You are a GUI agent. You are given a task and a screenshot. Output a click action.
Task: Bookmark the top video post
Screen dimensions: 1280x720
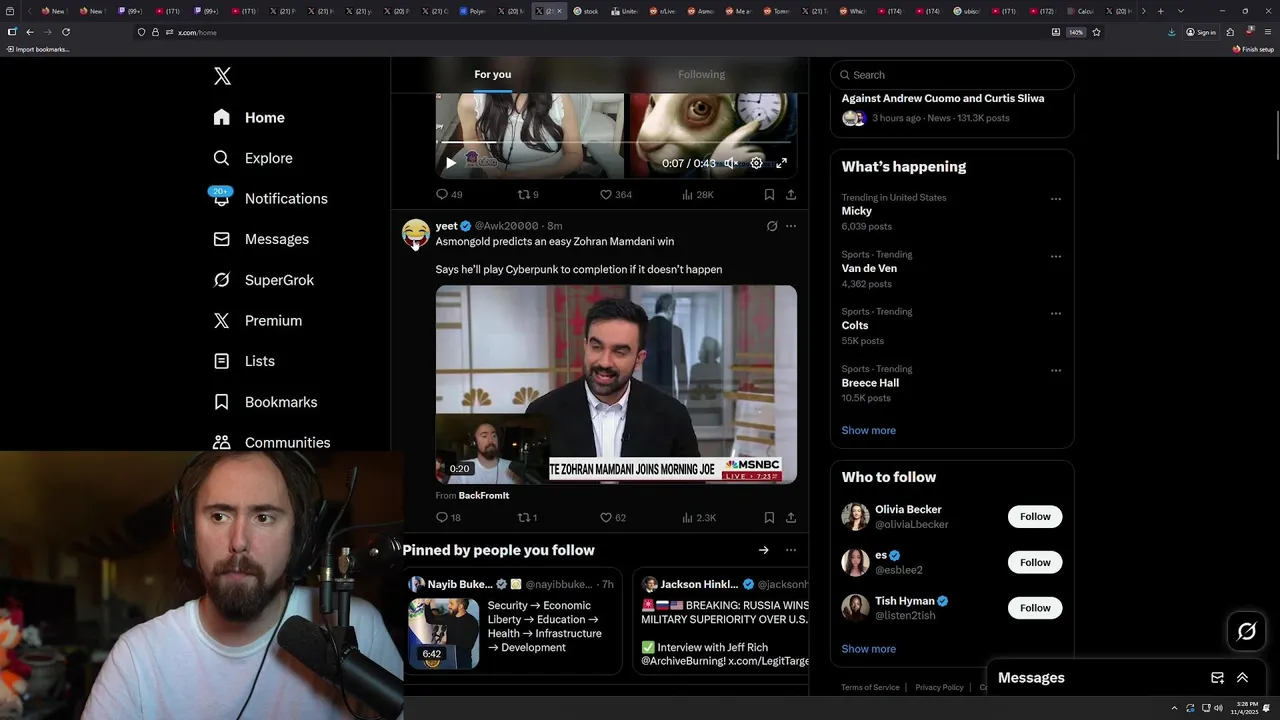click(769, 194)
